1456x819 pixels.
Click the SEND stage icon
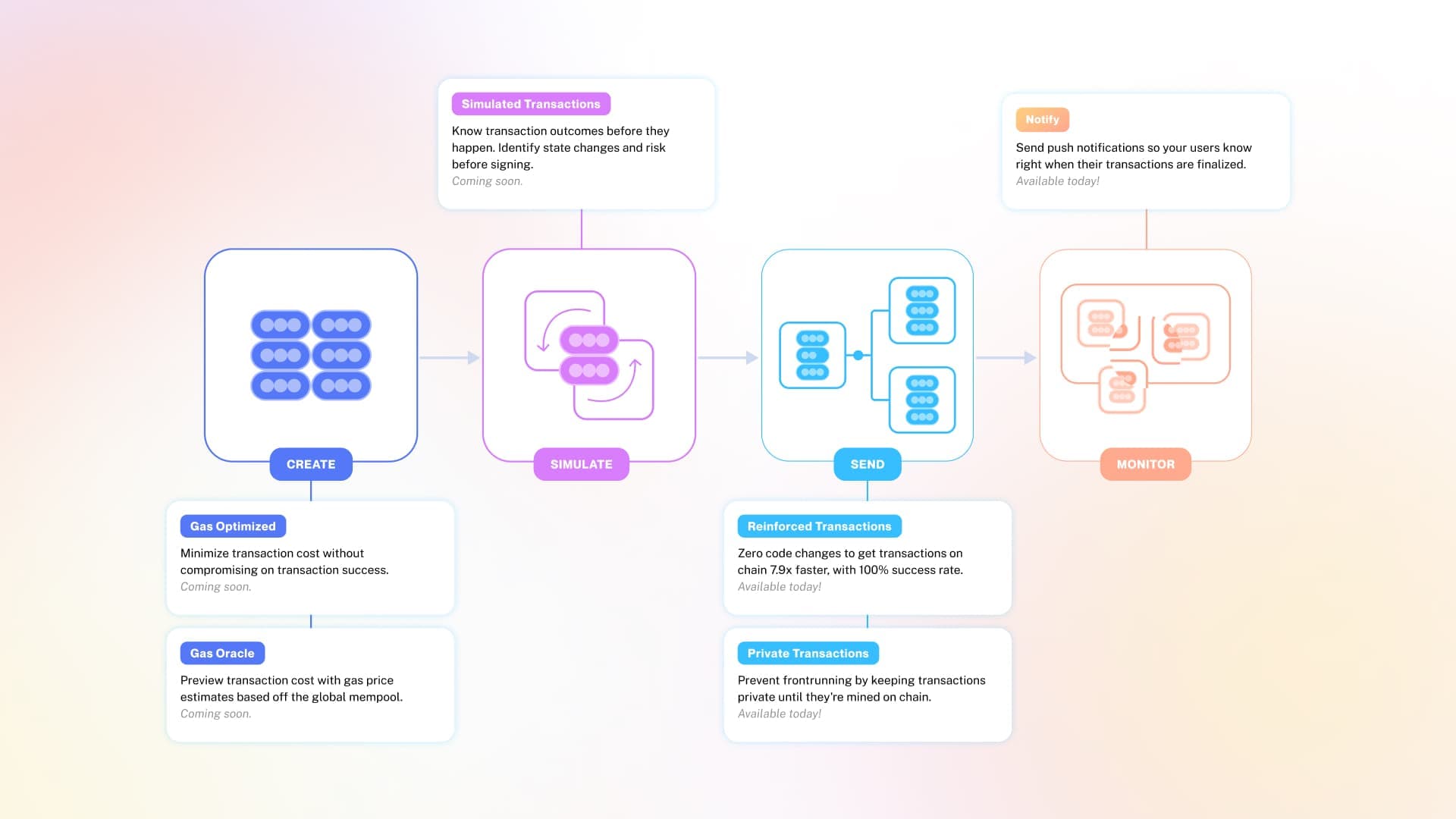(867, 355)
